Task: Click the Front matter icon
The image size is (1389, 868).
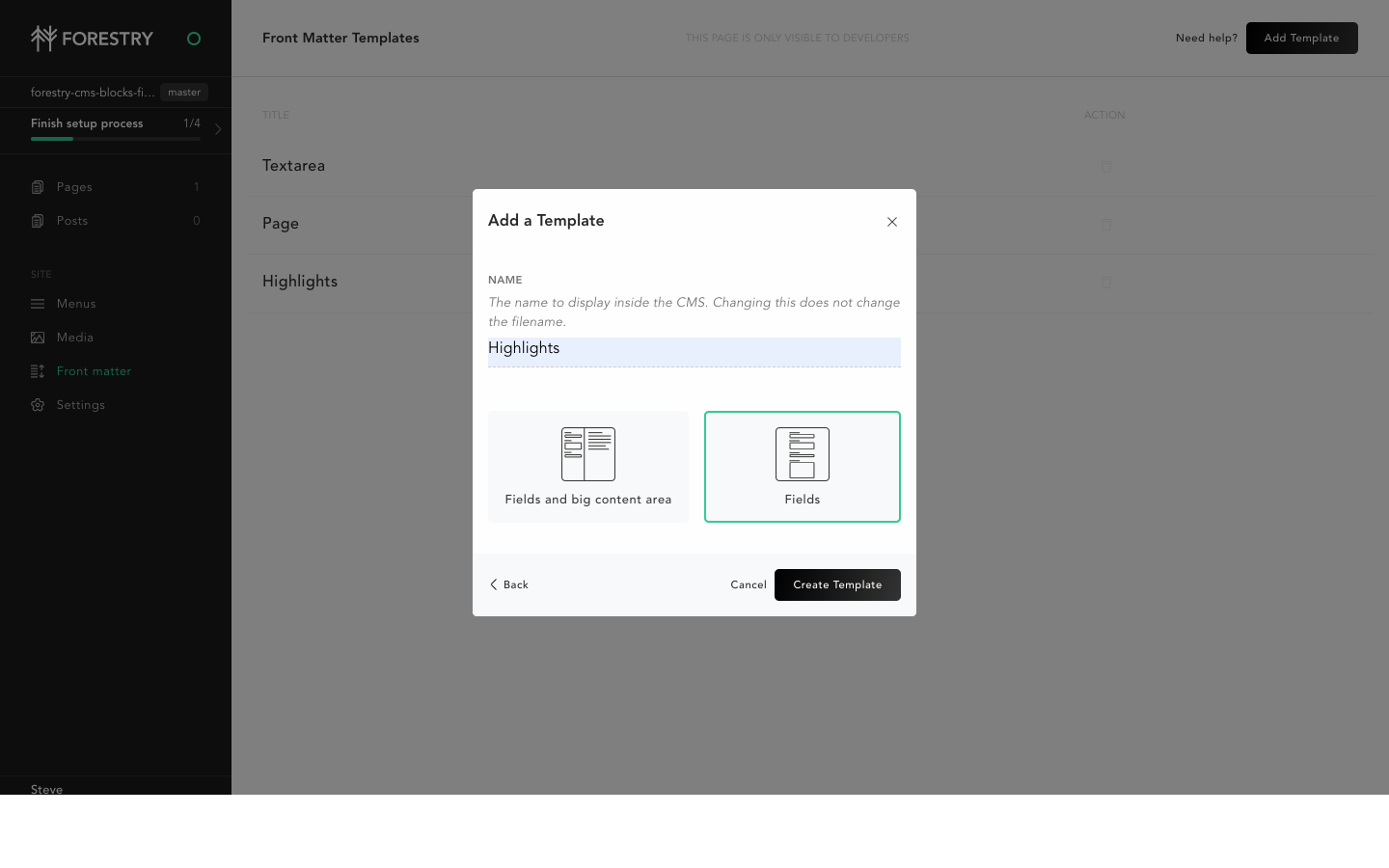Action: point(38,371)
